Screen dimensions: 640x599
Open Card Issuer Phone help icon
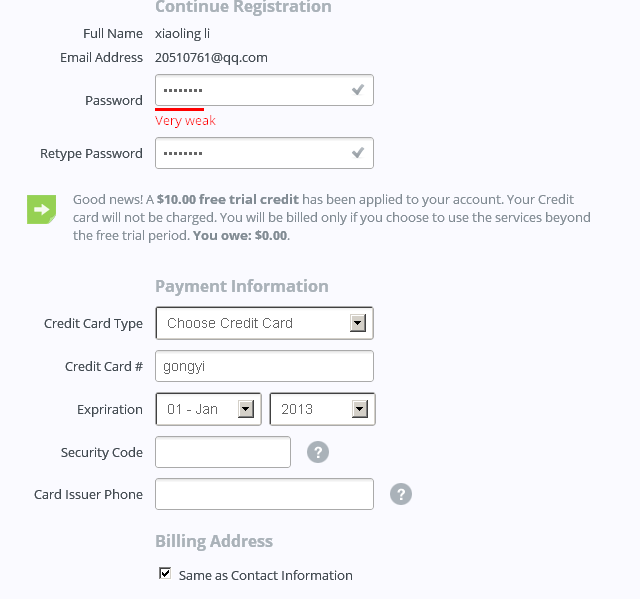pos(401,494)
